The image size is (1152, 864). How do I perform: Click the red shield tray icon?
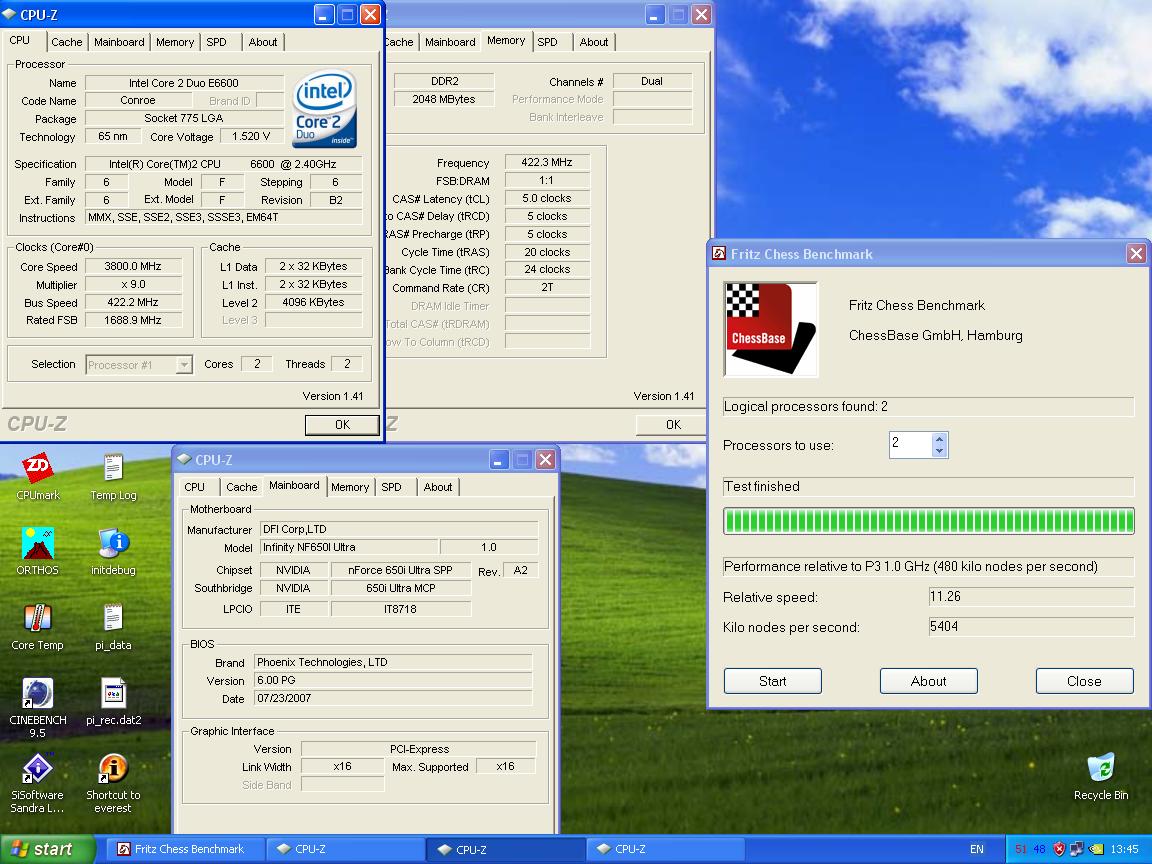tap(1059, 849)
